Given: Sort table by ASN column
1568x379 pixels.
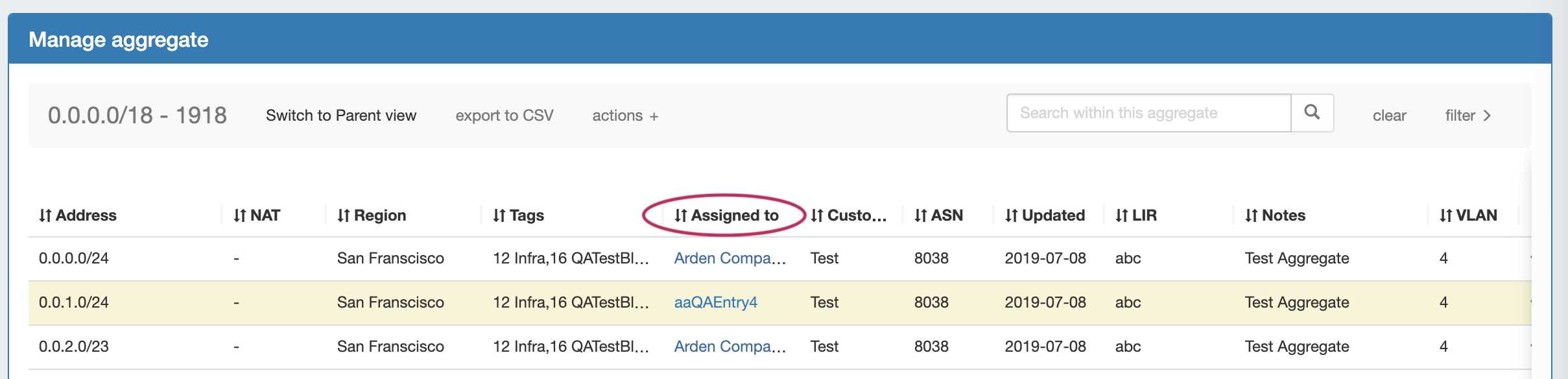Looking at the screenshot, I should click(938, 215).
